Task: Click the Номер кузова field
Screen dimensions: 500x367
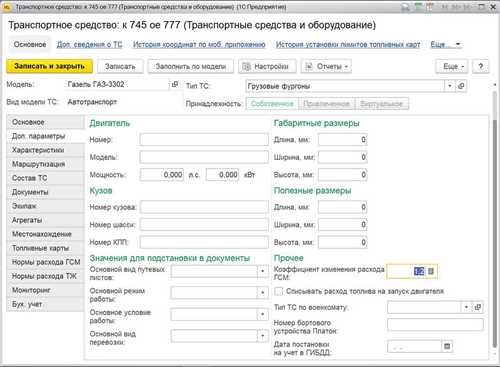Action: 204,207
